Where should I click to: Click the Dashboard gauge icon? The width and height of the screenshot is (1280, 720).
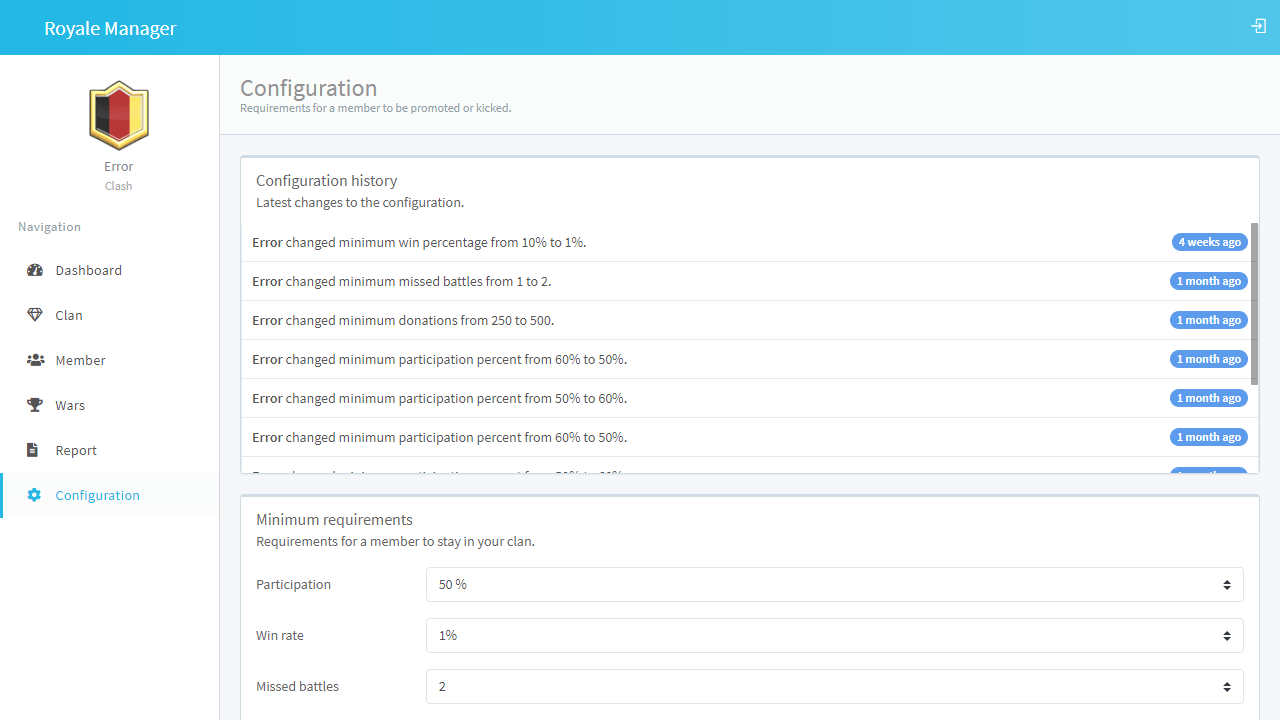[x=35, y=270]
